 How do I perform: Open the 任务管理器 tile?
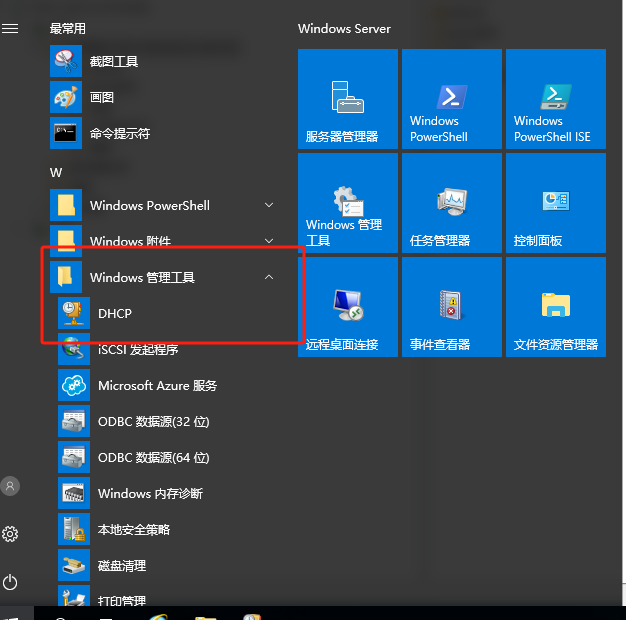(452, 203)
